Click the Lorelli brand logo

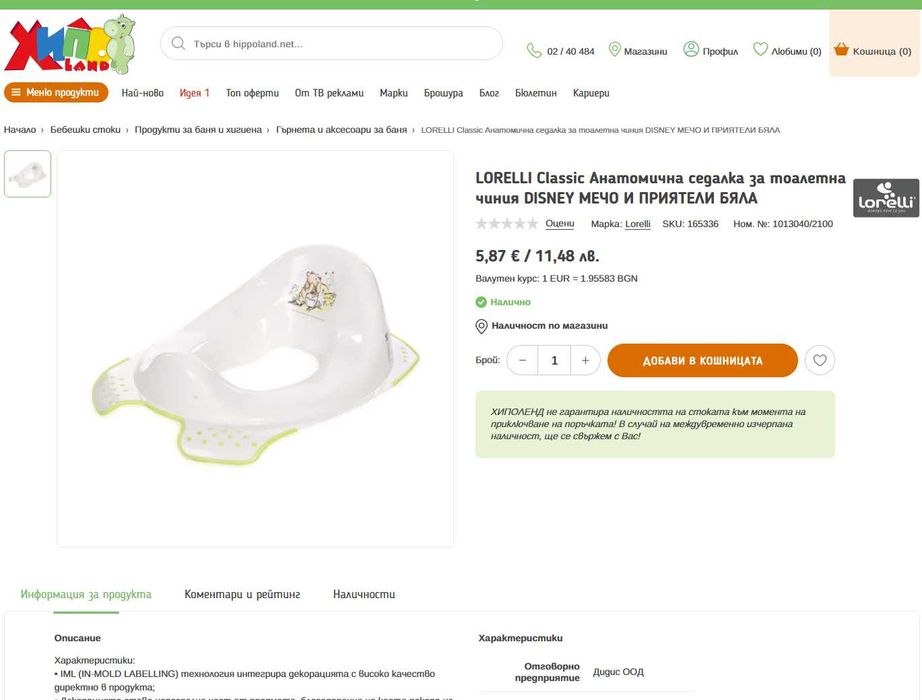coord(886,198)
